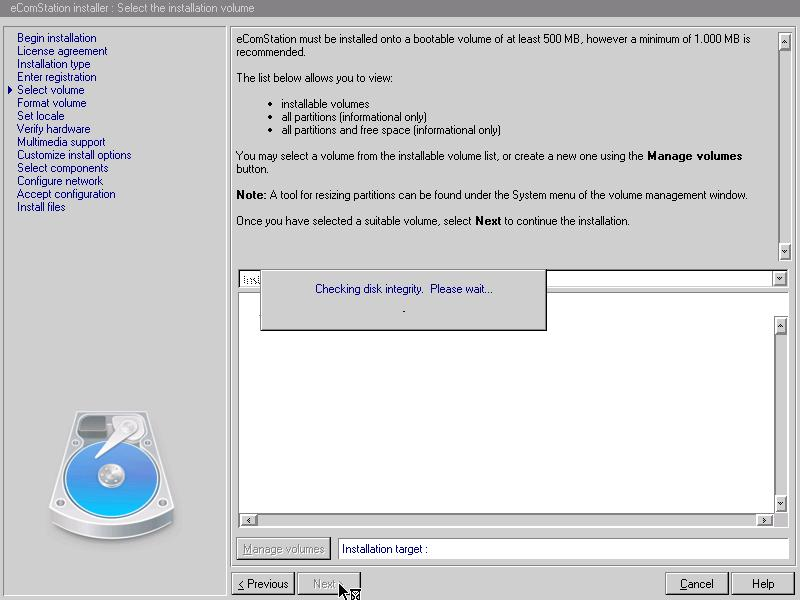Click right arrow of volume list horizontal scrollbar
This screenshot has height=600, width=800.
[764, 520]
